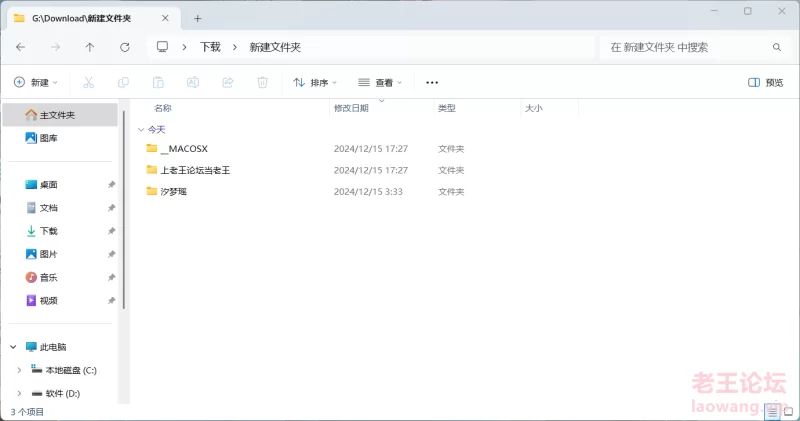Switch to large icons view in status bar

pos(788,411)
